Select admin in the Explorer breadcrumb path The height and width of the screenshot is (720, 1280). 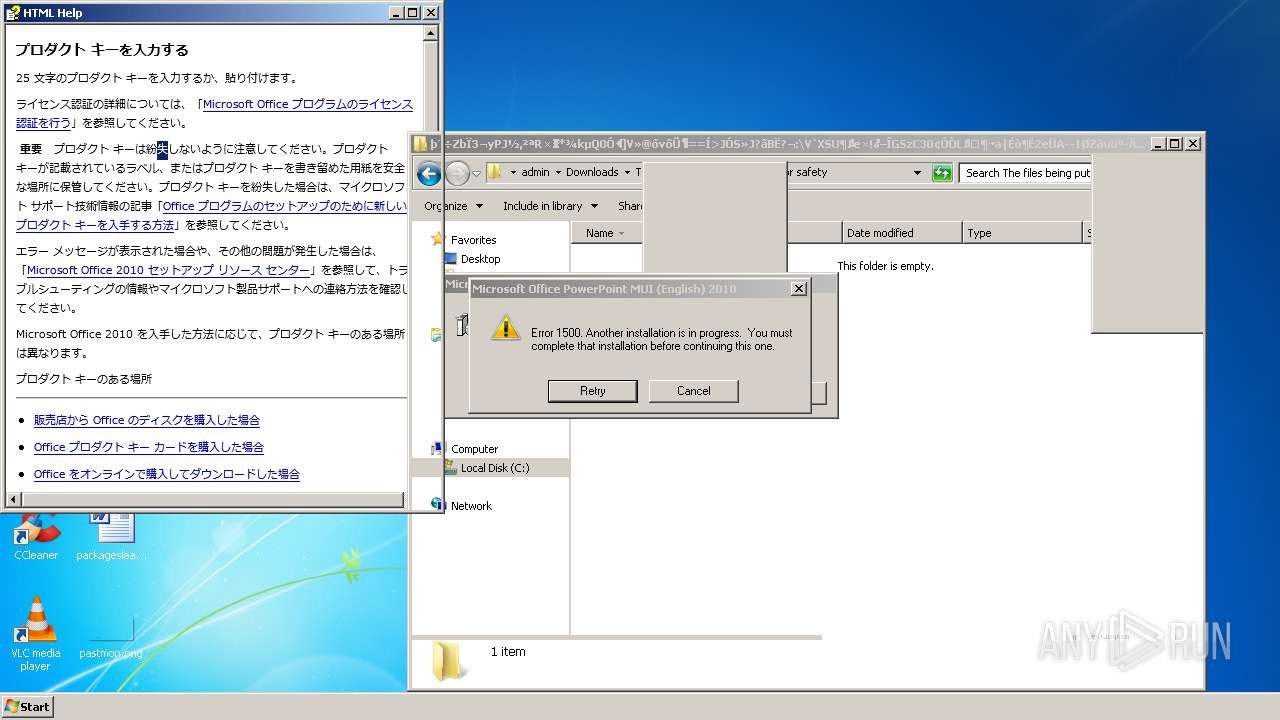(x=535, y=172)
